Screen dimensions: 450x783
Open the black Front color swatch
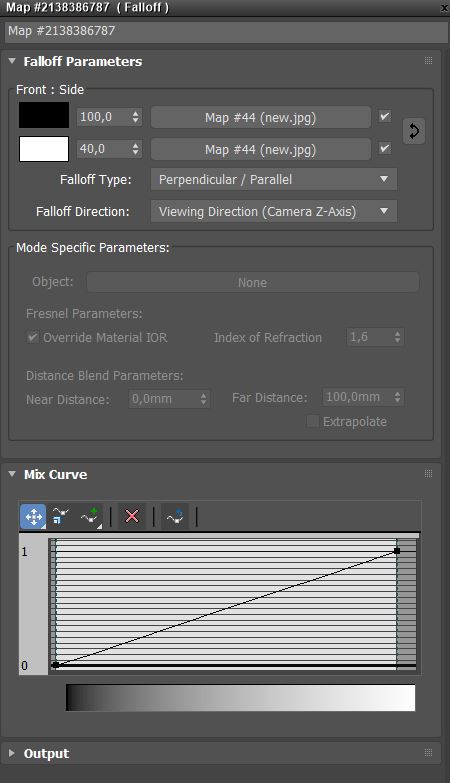tap(44, 115)
